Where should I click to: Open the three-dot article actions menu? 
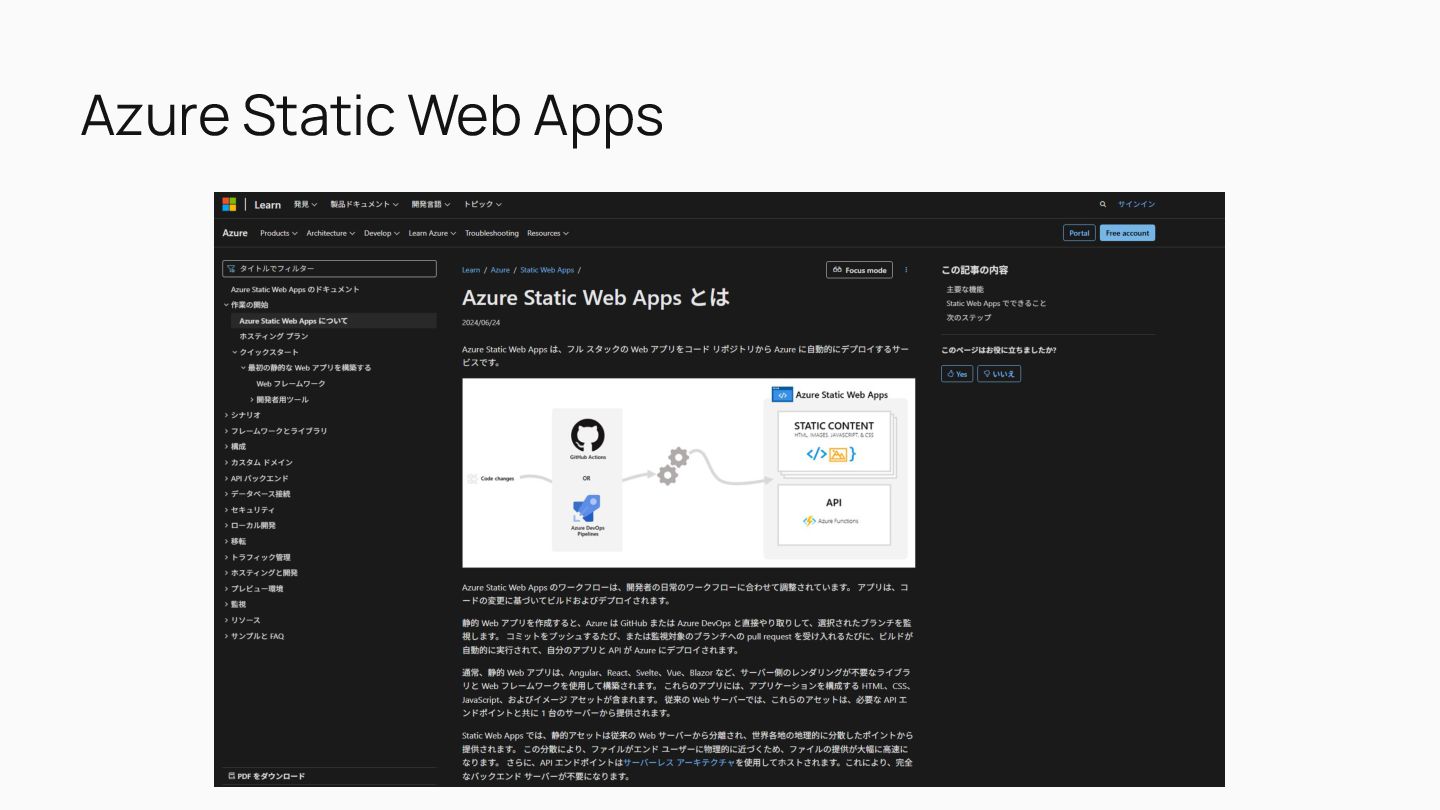pos(906,270)
